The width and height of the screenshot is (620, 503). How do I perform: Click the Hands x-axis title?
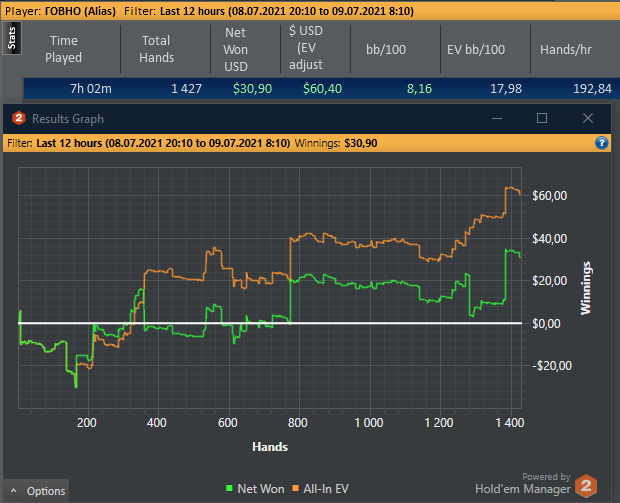point(270,447)
